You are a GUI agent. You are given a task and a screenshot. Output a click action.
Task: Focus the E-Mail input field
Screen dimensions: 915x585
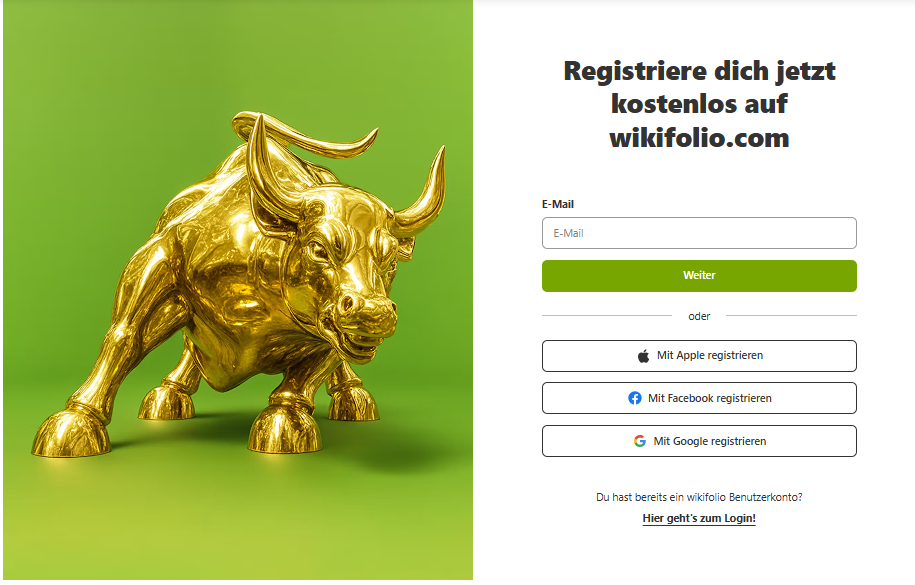pyautogui.click(x=699, y=233)
